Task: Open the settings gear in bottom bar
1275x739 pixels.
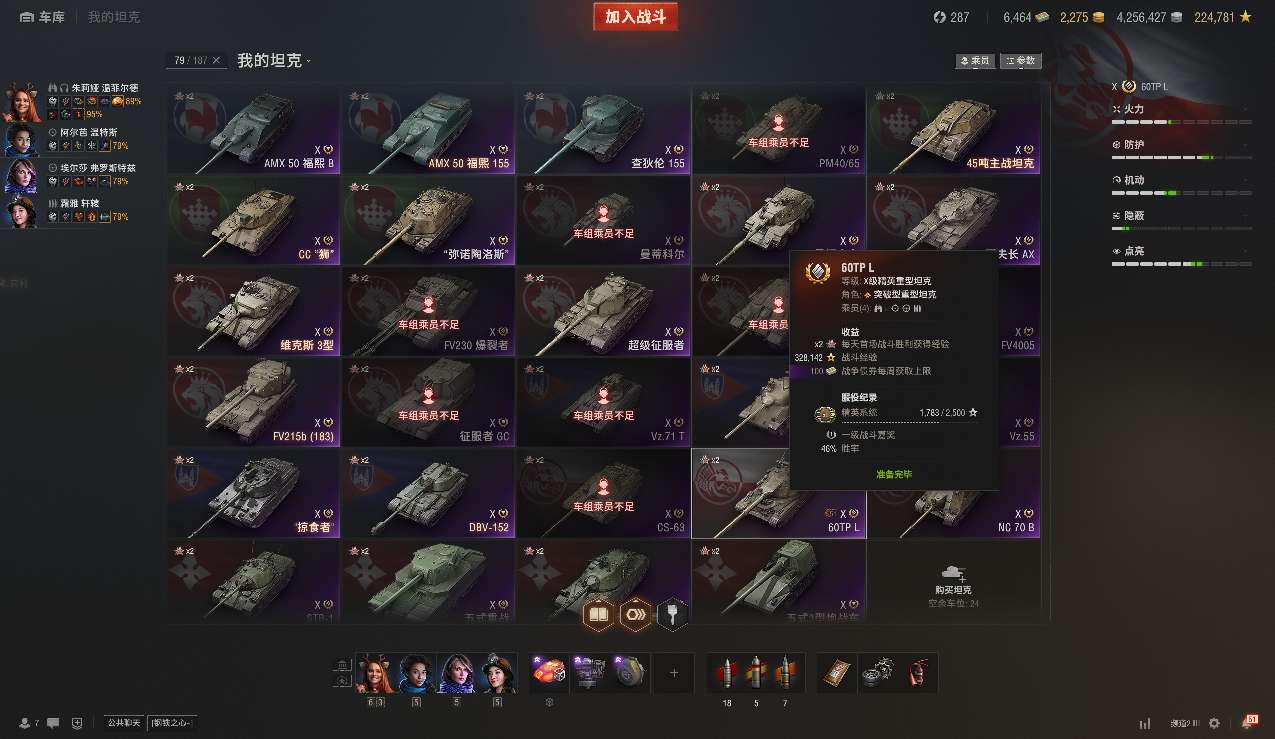Action: pos(1214,723)
